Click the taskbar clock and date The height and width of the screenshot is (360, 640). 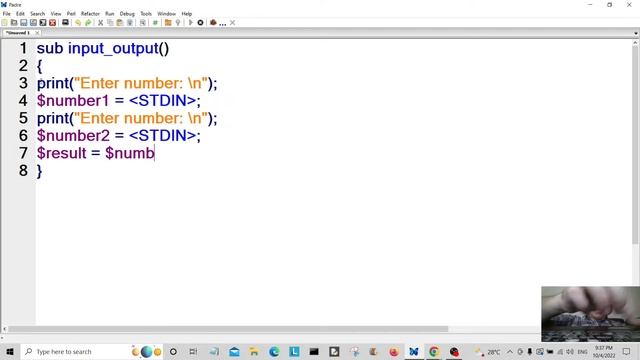click(604, 351)
